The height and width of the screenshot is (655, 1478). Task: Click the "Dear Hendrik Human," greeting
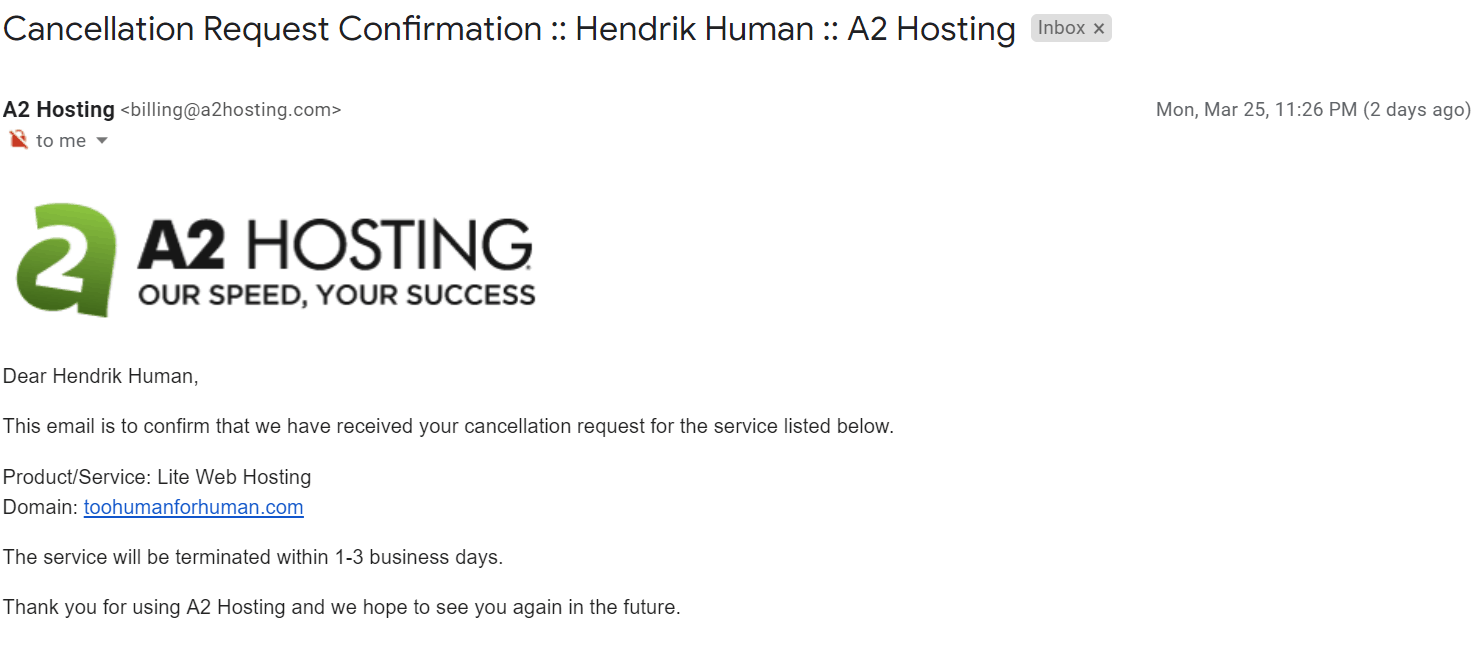click(x=101, y=376)
